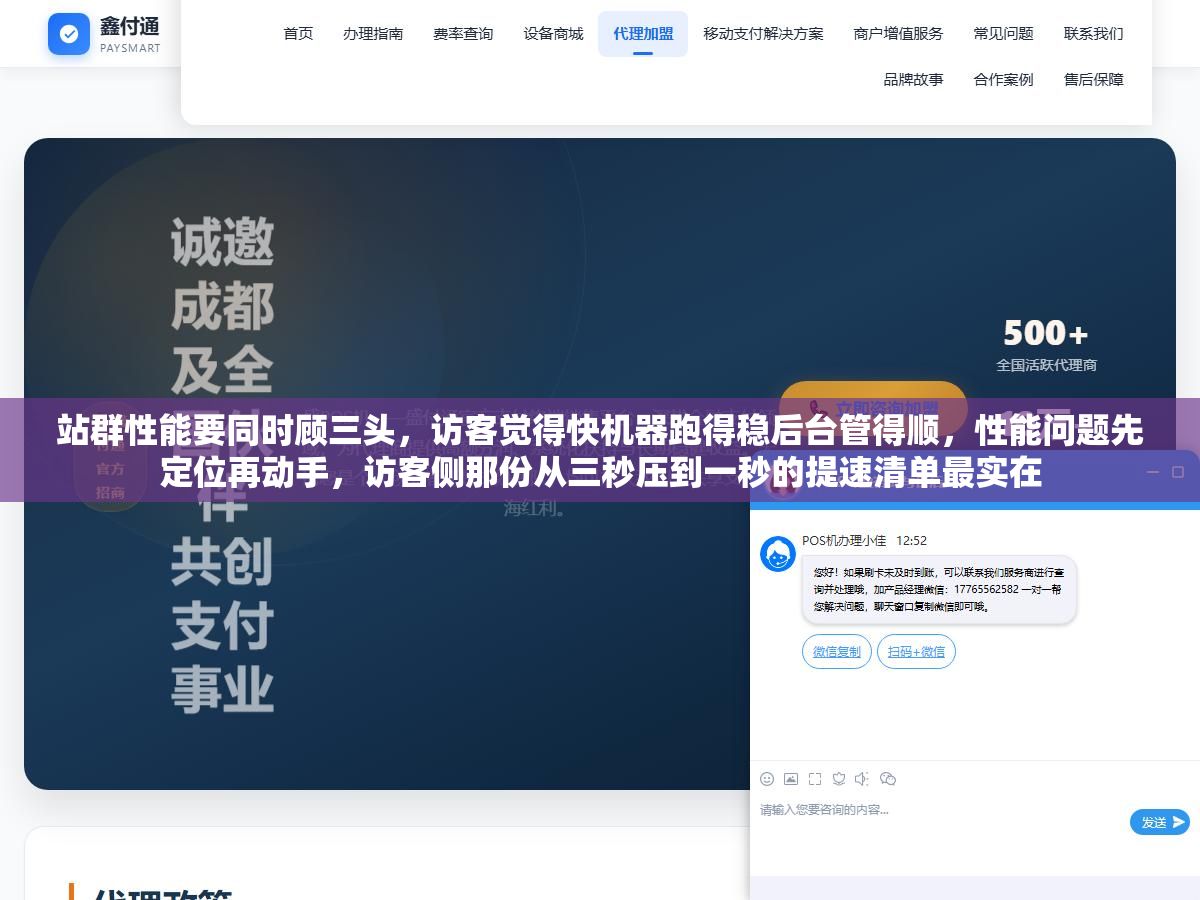
Task: Click the POS机办理小佳 agent avatar
Action: [778, 554]
